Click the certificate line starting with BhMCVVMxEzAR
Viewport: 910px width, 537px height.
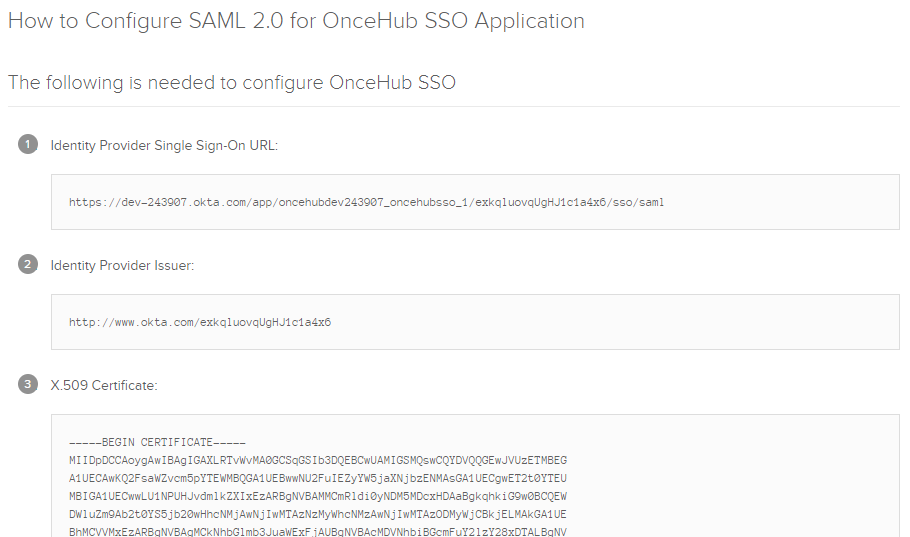click(317, 532)
